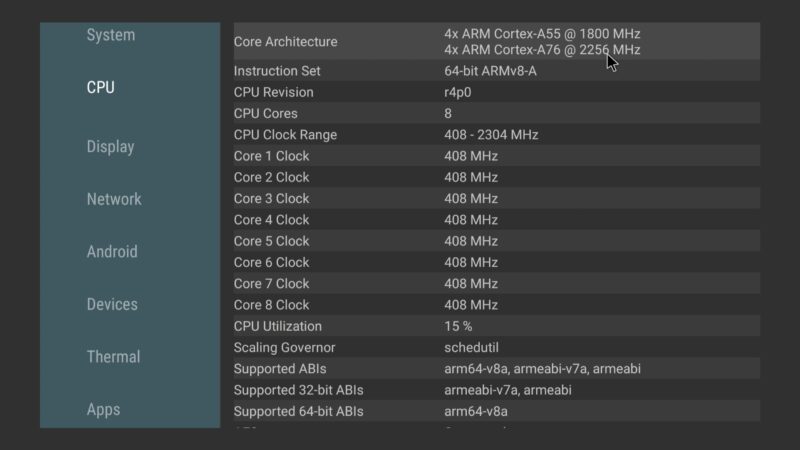Image resolution: width=800 pixels, height=450 pixels.
Task: Click the 'arm64-v8a' 64-bit ABI value
Action: click(x=476, y=411)
